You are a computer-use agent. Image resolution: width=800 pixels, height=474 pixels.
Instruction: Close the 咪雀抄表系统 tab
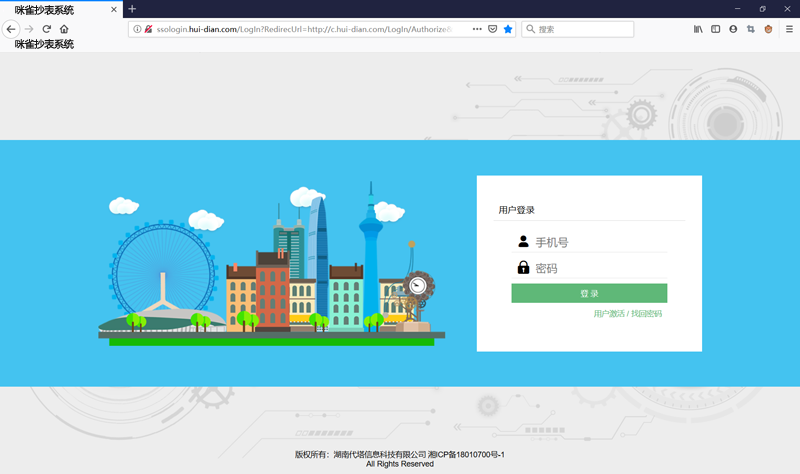point(113,10)
